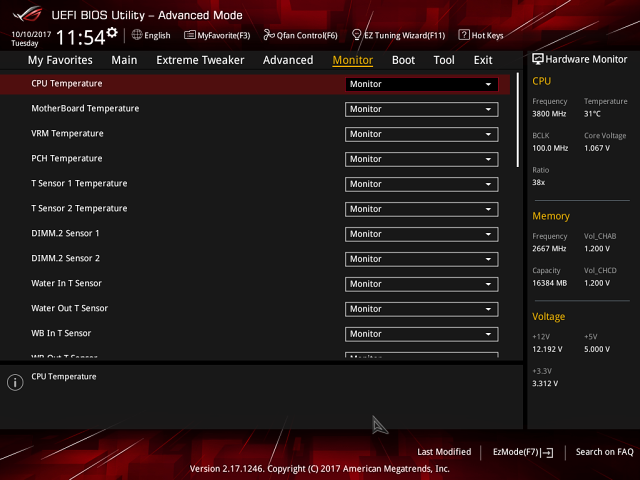Select the VRM Temperature label
Image resolution: width=640 pixels, height=480 pixels.
point(67,133)
